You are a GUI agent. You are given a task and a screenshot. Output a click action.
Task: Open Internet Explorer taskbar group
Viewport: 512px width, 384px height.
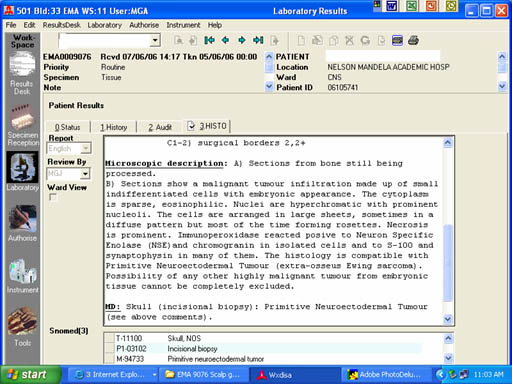coord(112,375)
